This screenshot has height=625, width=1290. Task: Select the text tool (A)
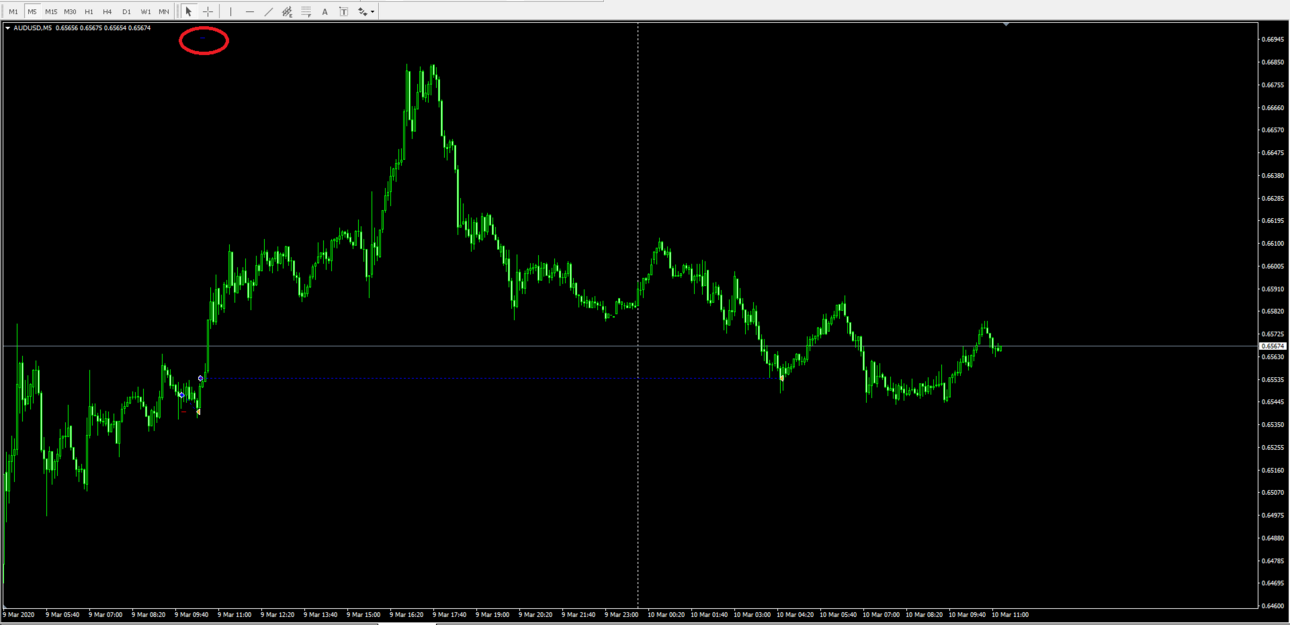pos(325,12)
